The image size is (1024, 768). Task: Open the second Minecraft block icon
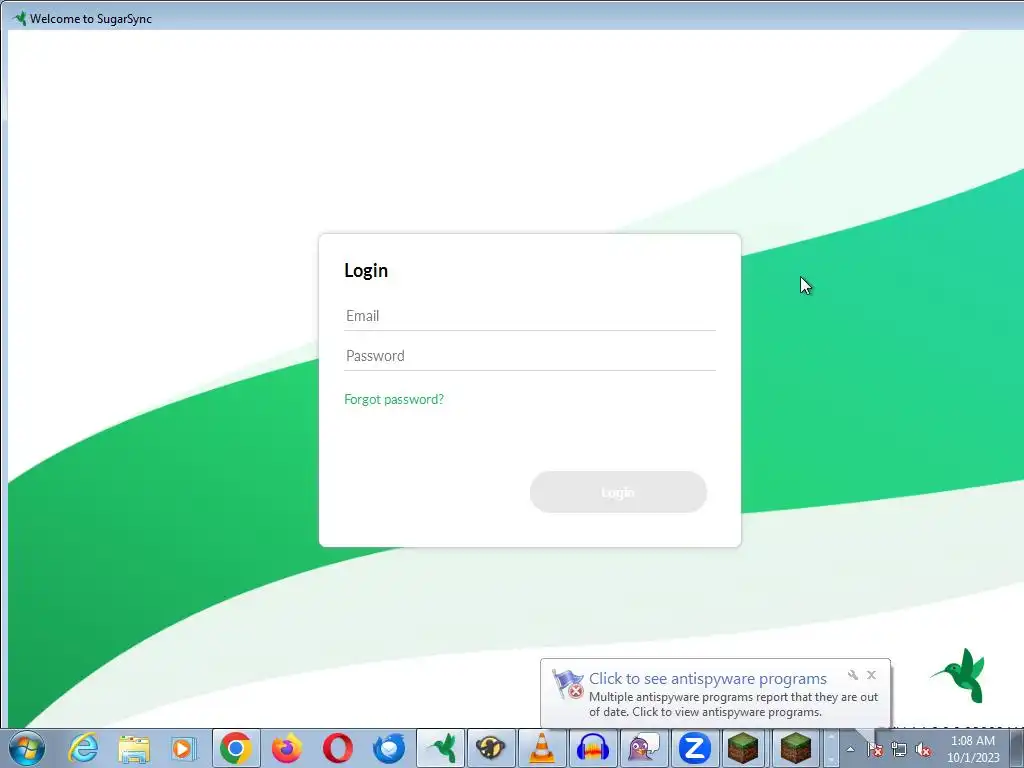pyautogui.click(x=796, y=748)
